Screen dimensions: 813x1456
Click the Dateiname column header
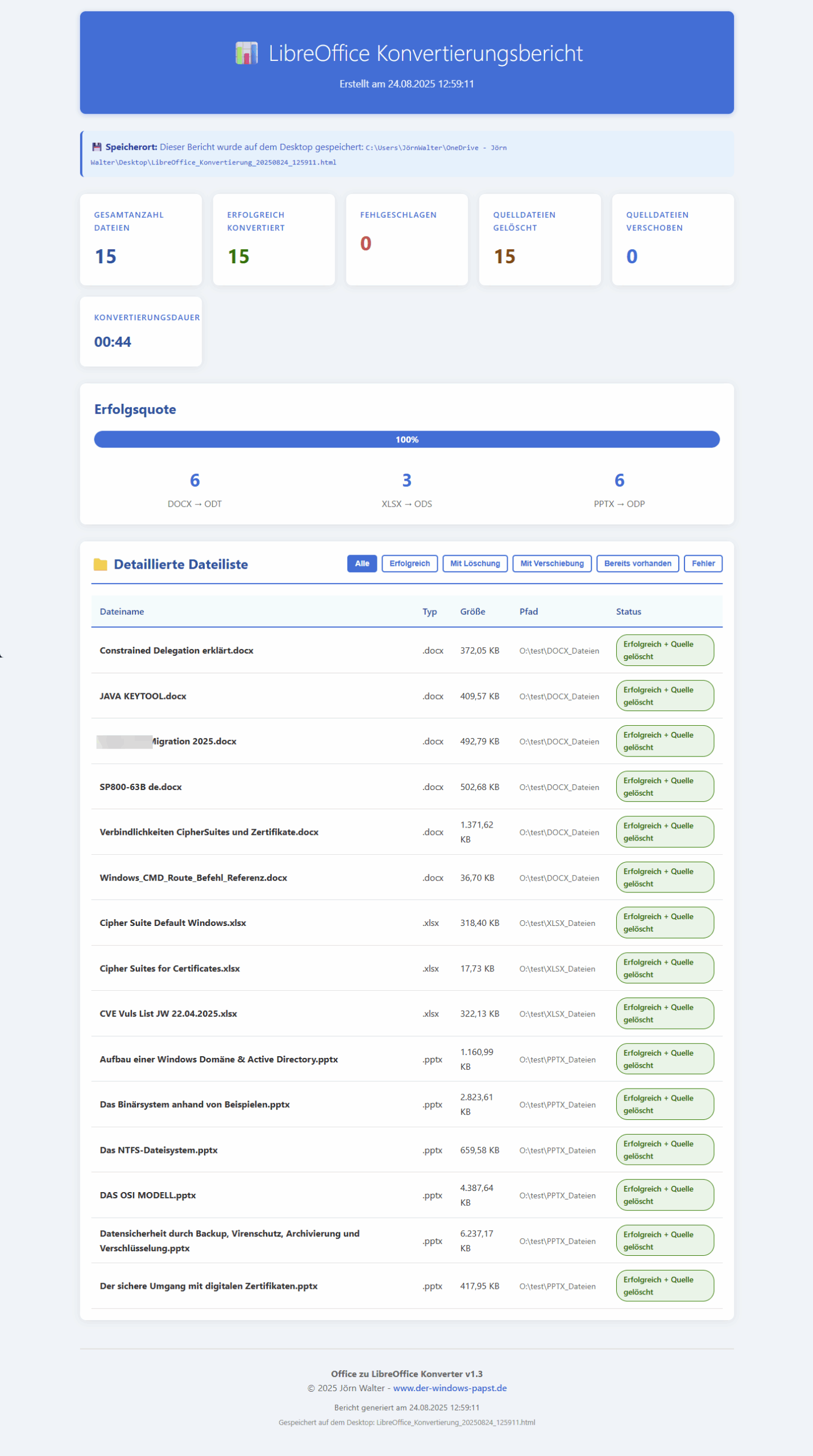coord(122,612)
